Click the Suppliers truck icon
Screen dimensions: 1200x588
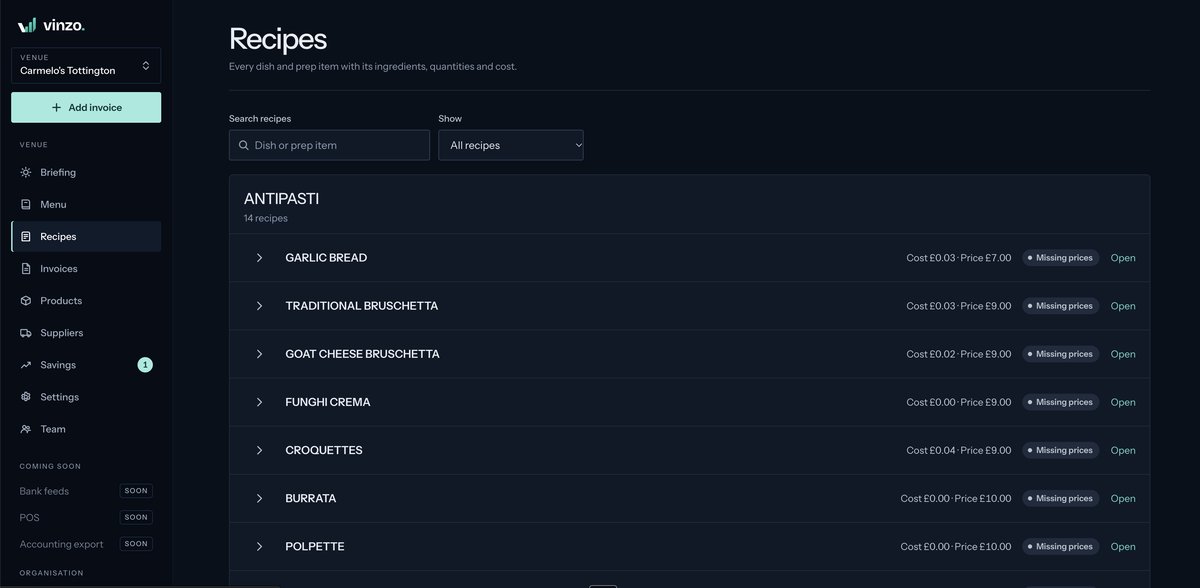click(26, 333)
